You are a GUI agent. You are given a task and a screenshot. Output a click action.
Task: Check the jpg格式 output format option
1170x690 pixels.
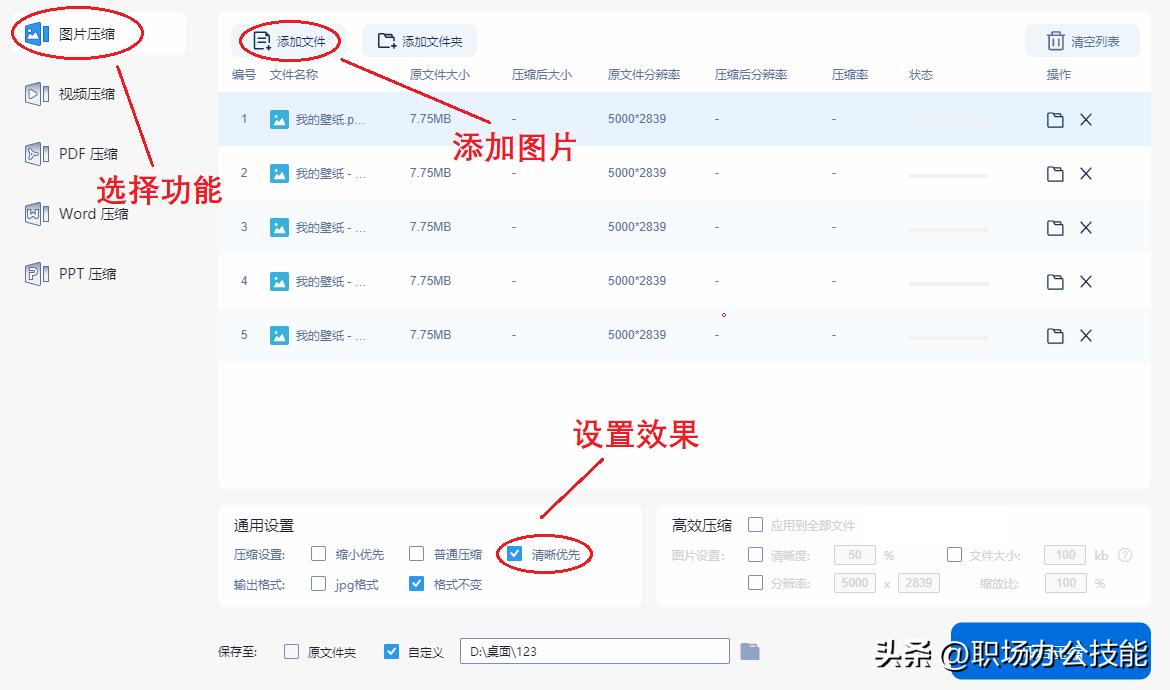coord(318,583)
